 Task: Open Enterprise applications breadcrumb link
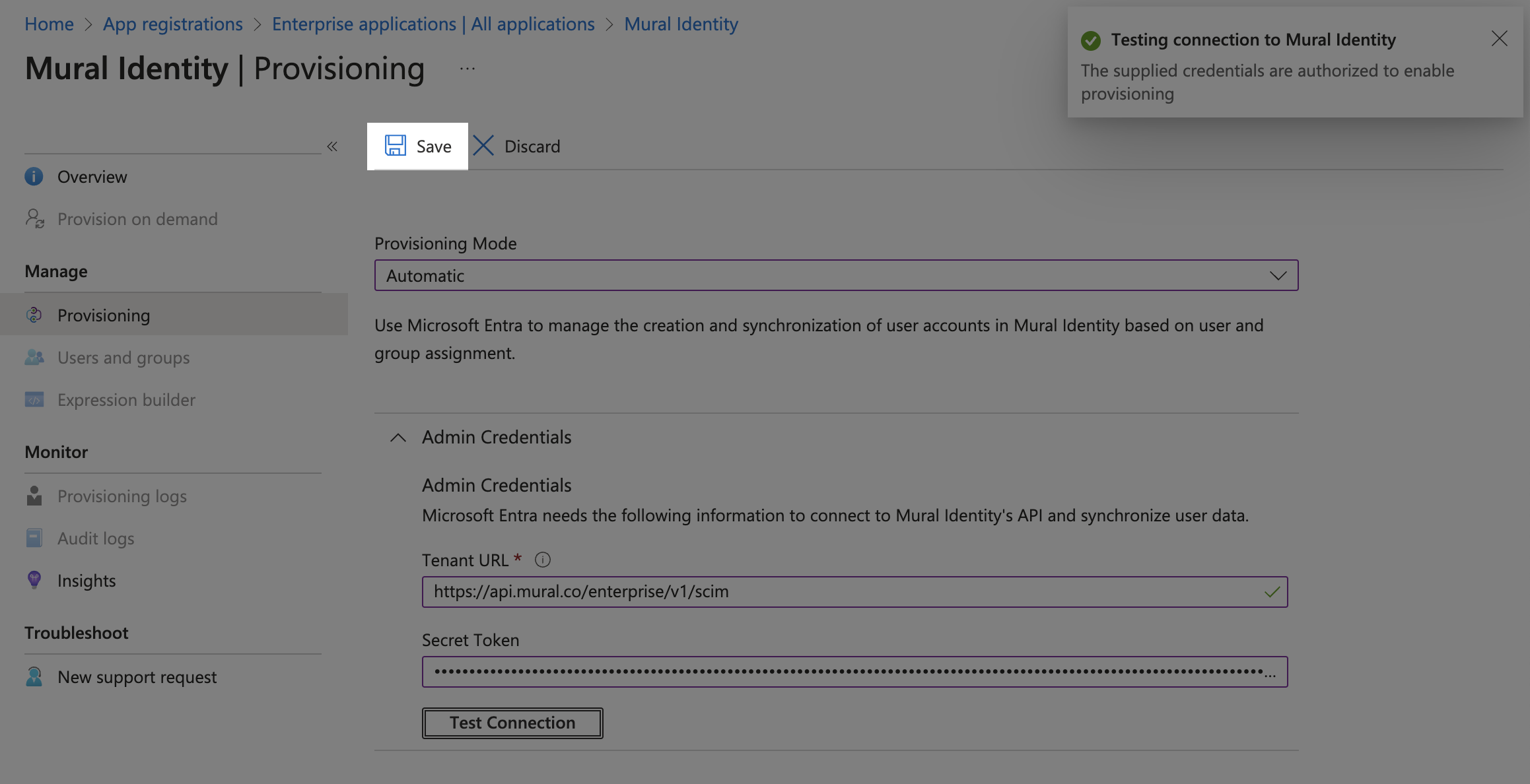(433, 24)
